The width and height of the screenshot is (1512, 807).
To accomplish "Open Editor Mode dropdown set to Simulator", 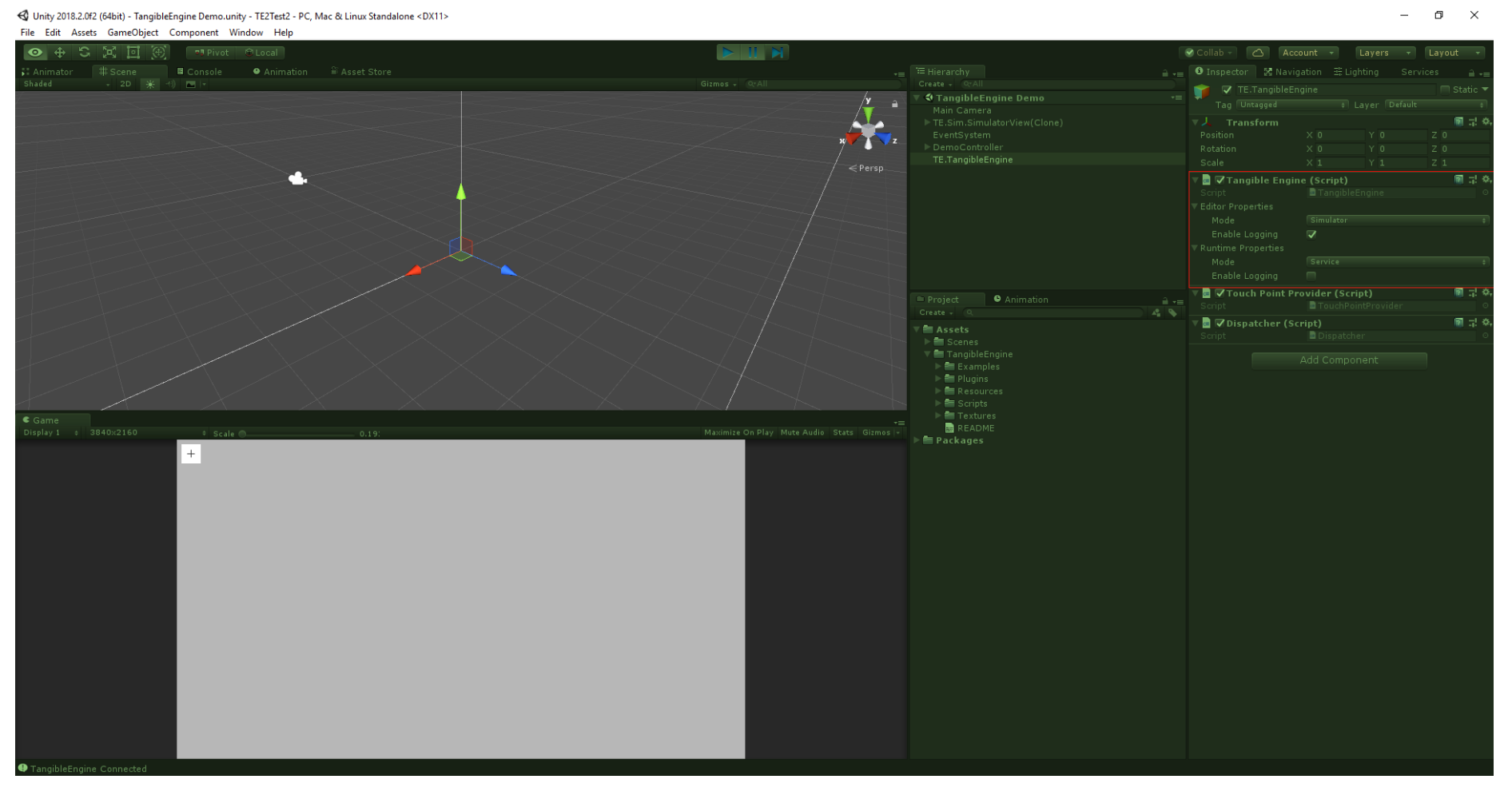I will pyautogui.click(x=1398, y=221).
